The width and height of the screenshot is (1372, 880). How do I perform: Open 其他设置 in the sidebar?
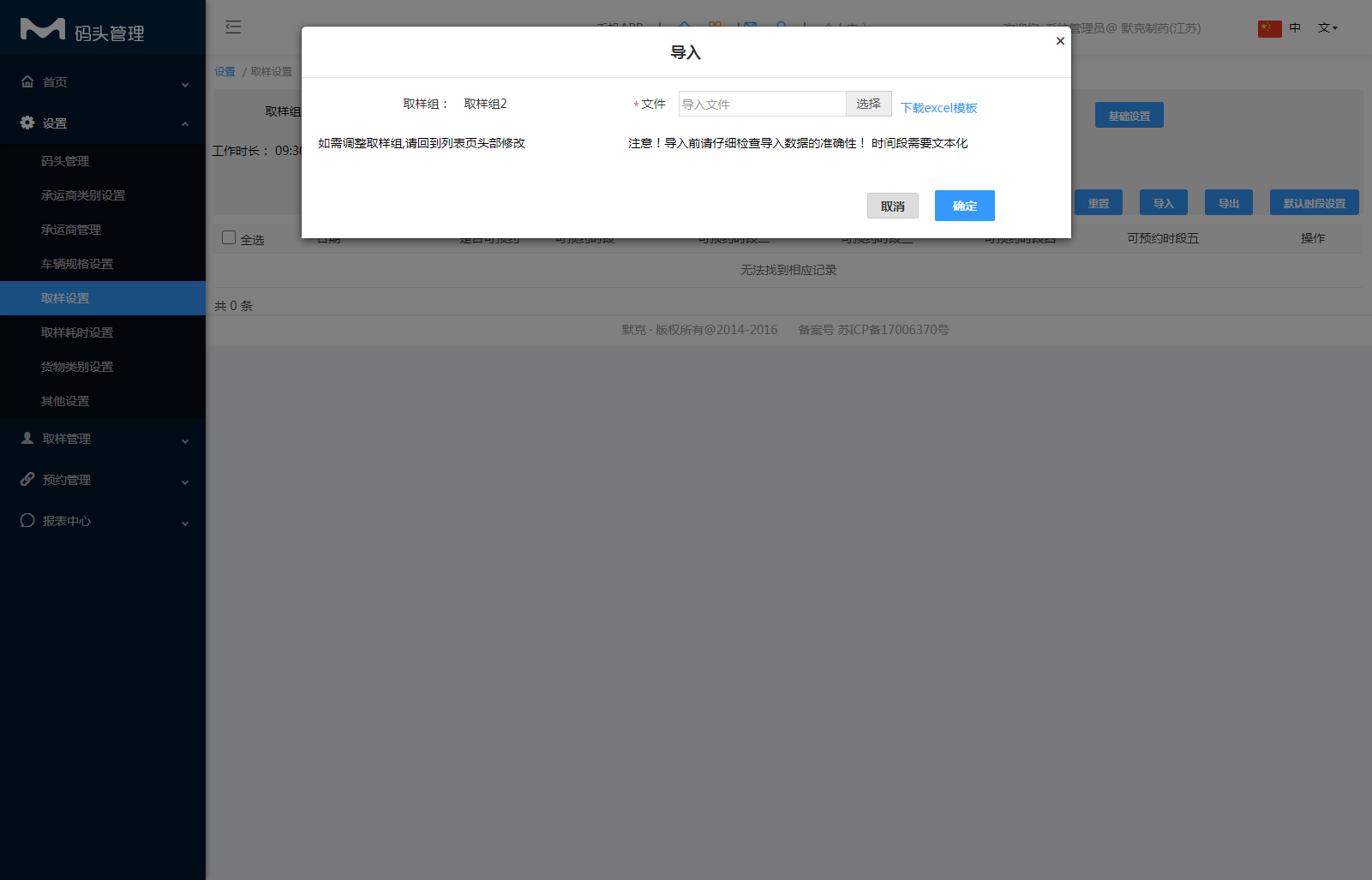coord(65,401)
